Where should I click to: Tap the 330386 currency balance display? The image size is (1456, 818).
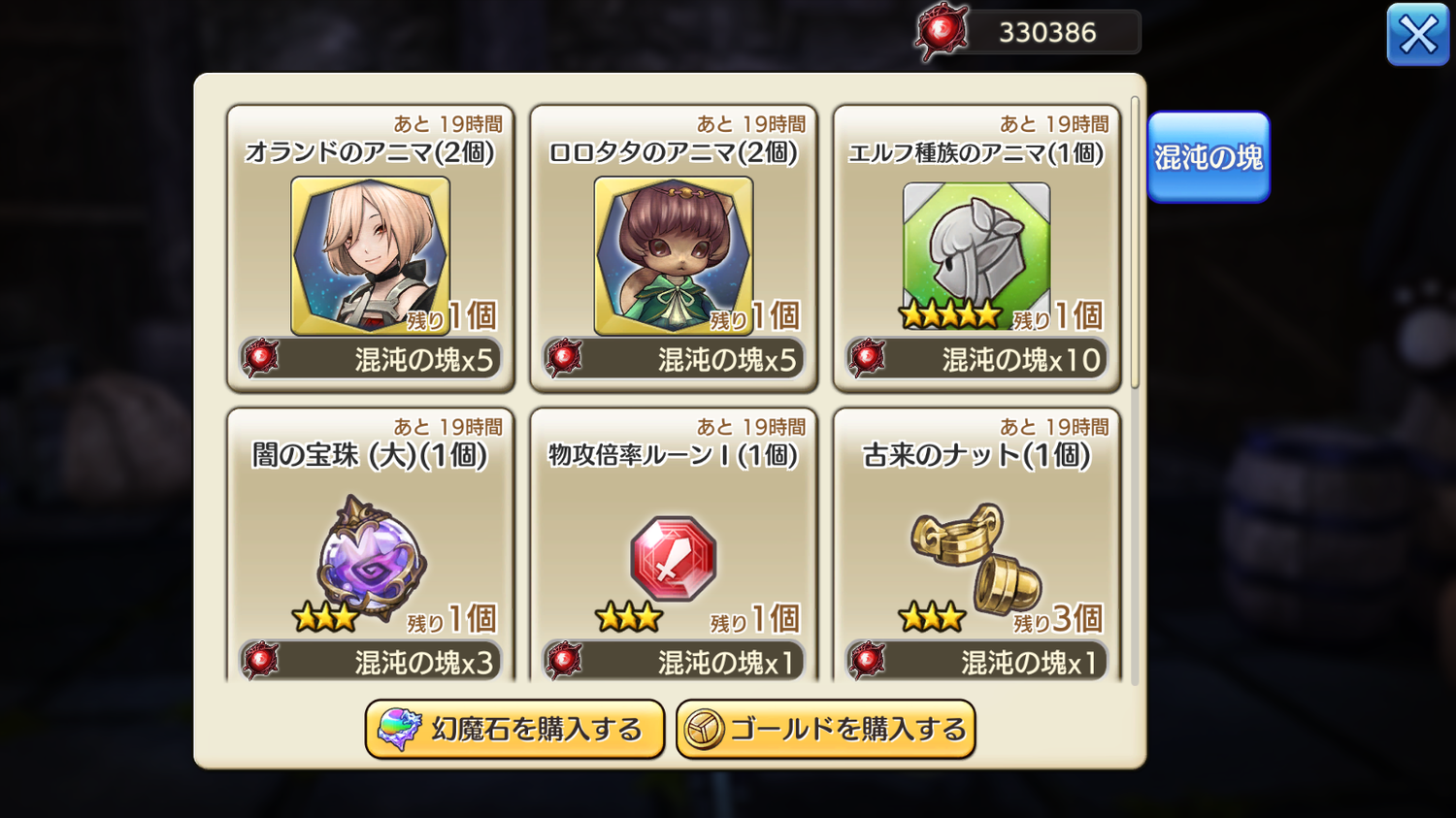tap(1048, 33)
